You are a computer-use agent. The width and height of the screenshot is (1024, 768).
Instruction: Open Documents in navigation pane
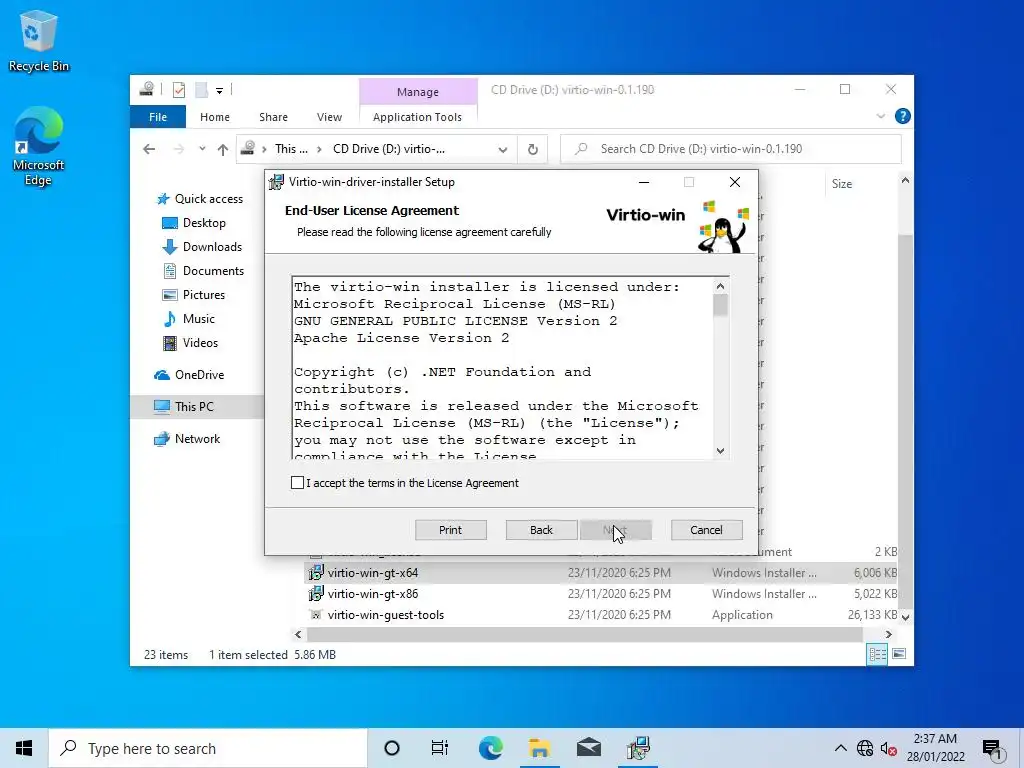point(203,271)
